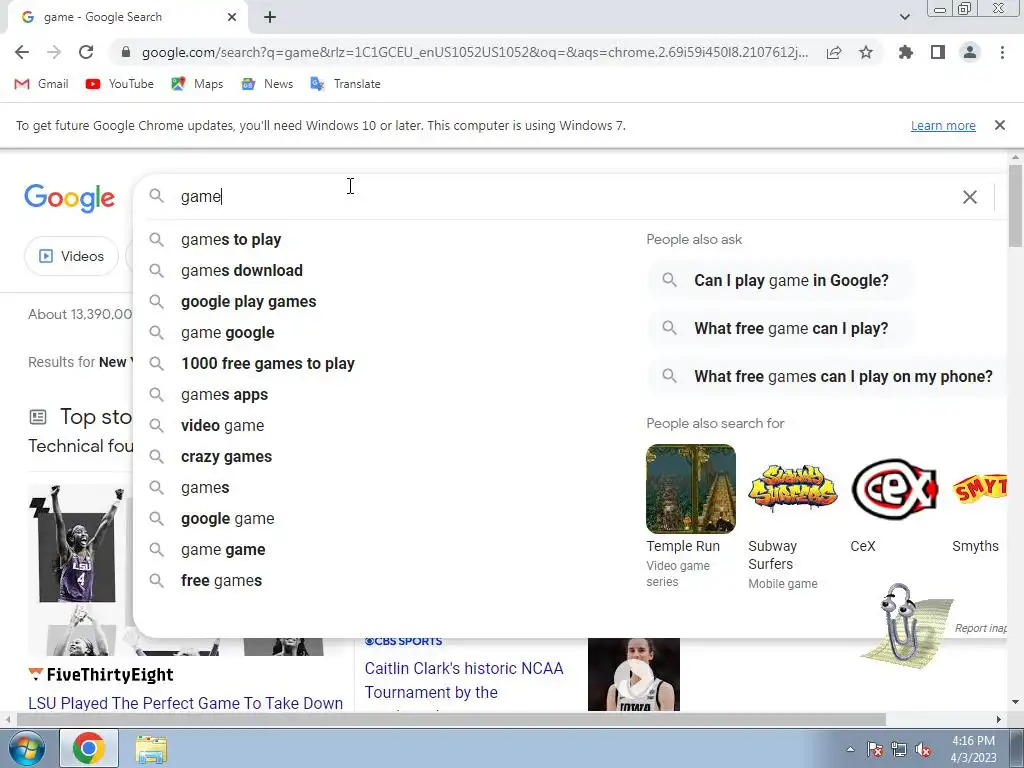1024x768 pixels.
Task: Open the Subway Surfers thumbnail
Action: (792, 489)
